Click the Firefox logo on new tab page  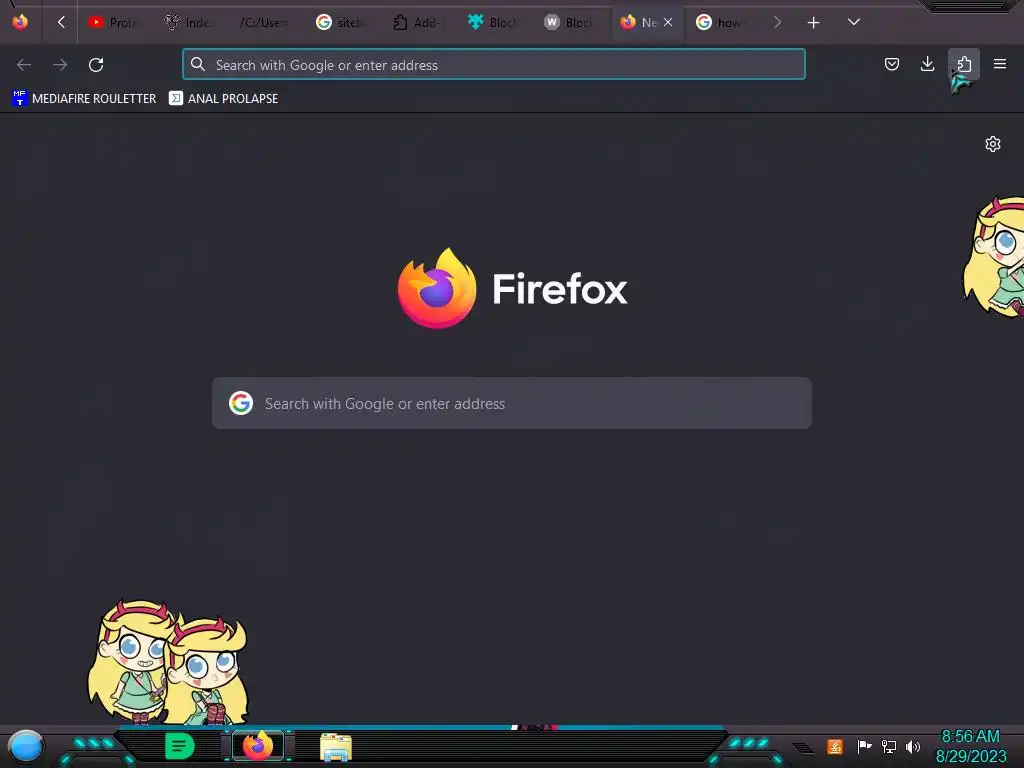coord(437,288)
